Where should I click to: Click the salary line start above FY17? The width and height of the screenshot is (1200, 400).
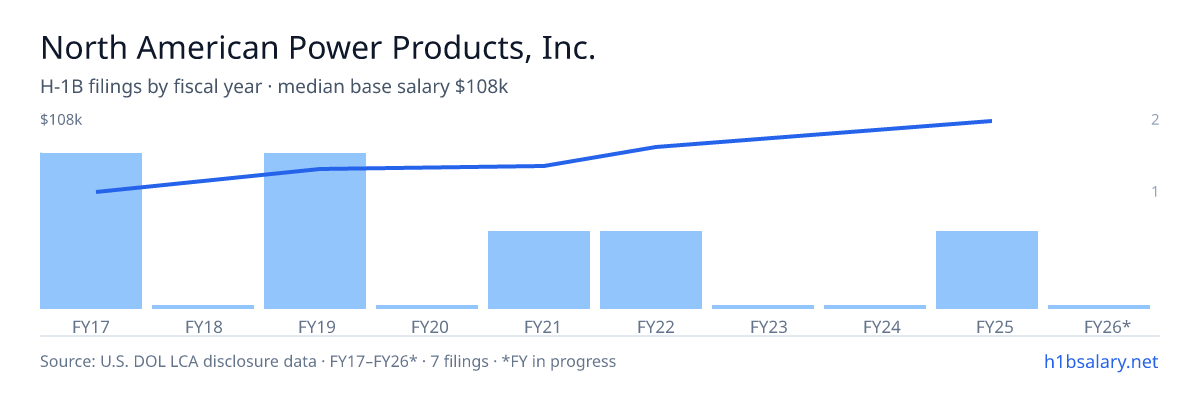(98, 191)
